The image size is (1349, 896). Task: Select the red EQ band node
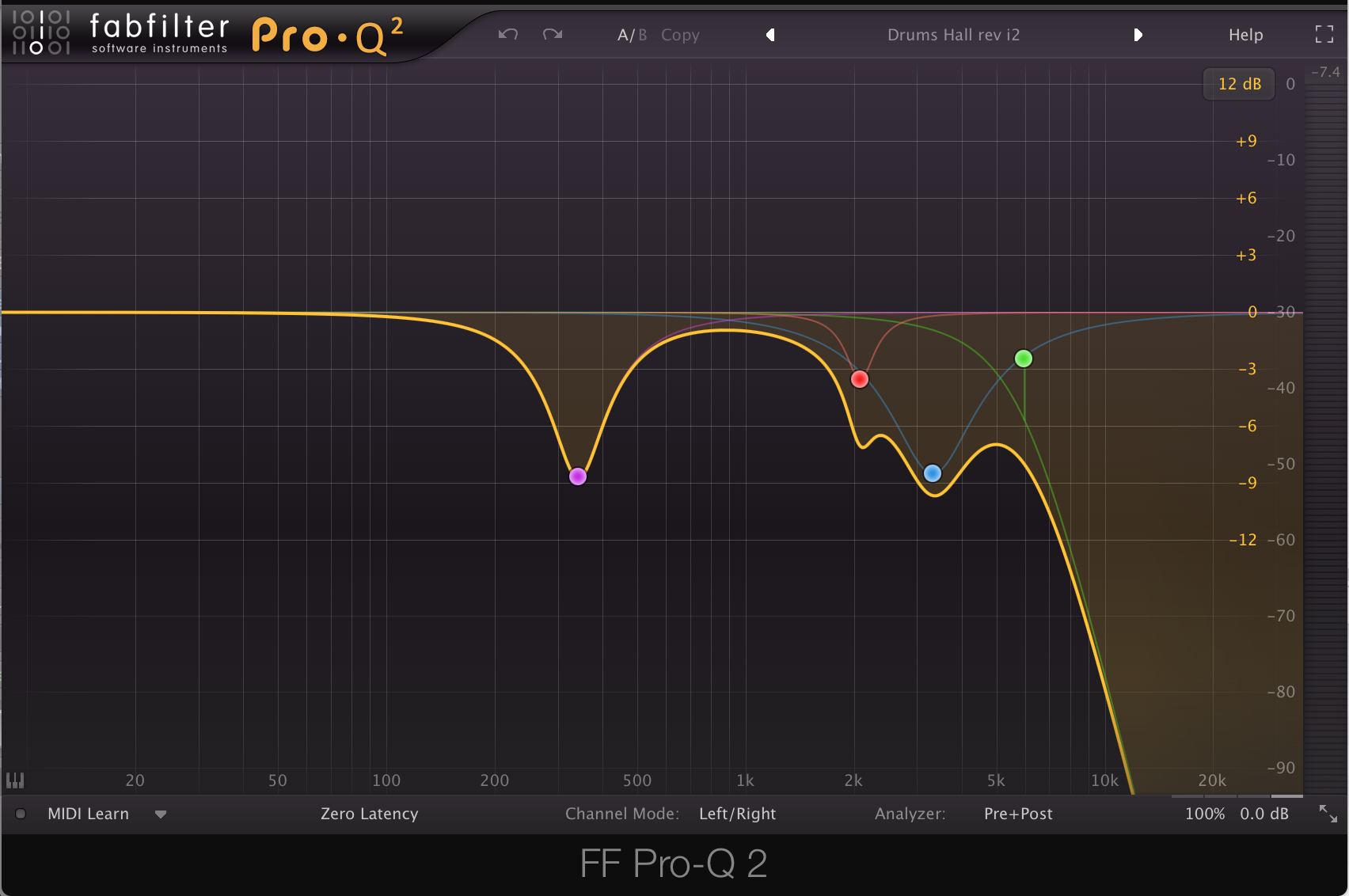pos(860,379)
